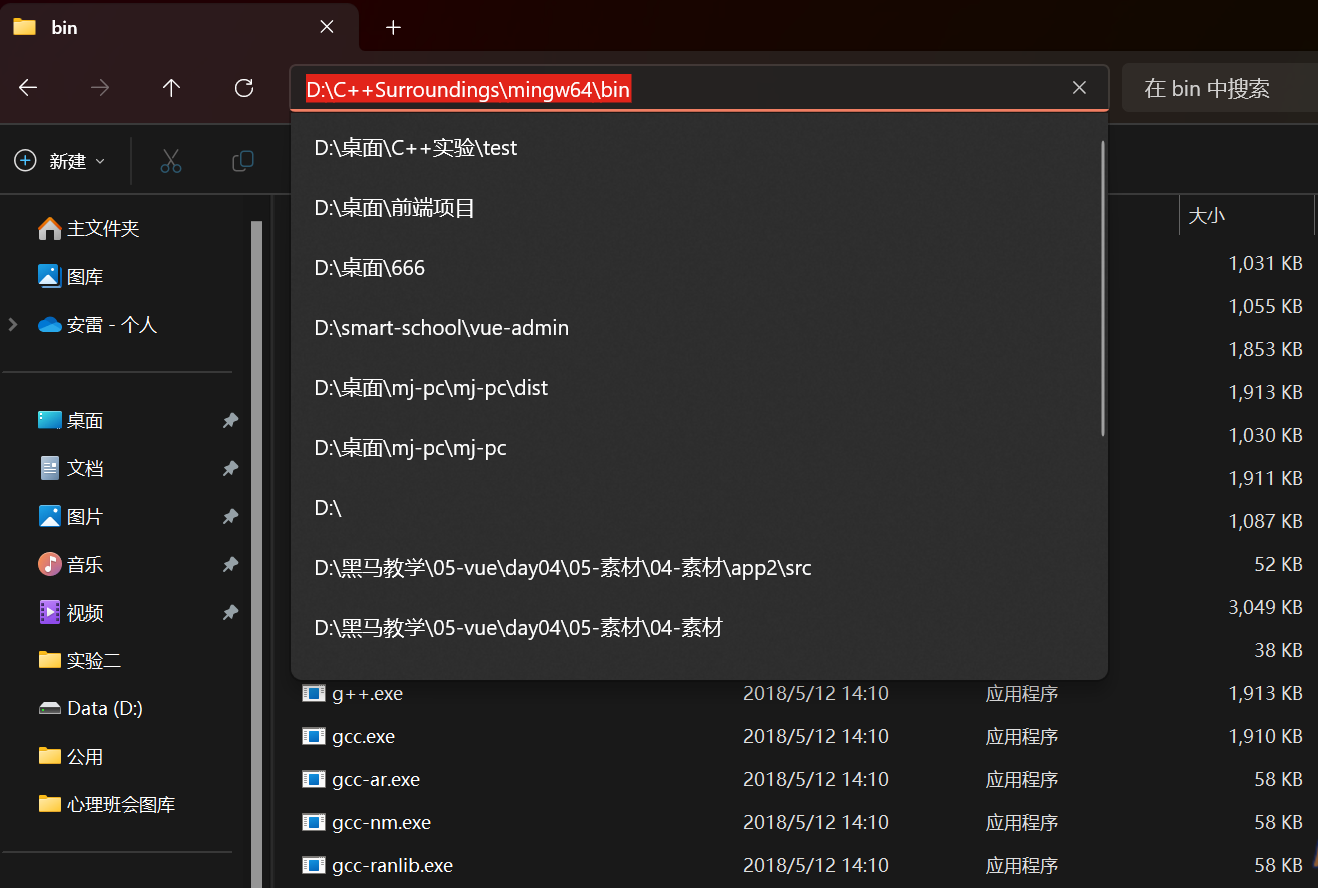
Task: Open 主文件夹 in the sidebar
Action: coord(88,229)
